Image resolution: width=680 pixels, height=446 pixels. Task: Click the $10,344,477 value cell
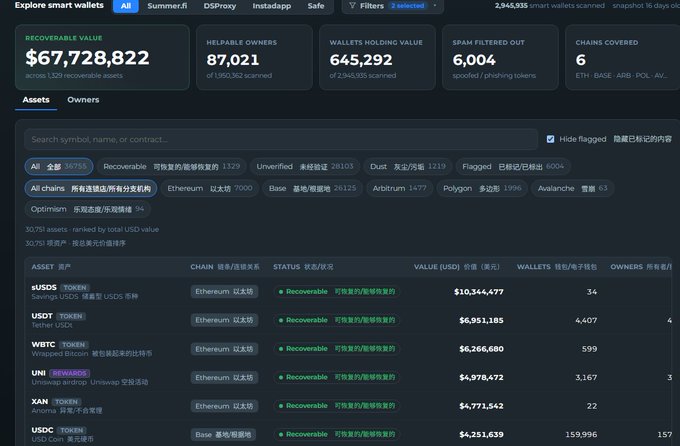click(x=479, y=292)
